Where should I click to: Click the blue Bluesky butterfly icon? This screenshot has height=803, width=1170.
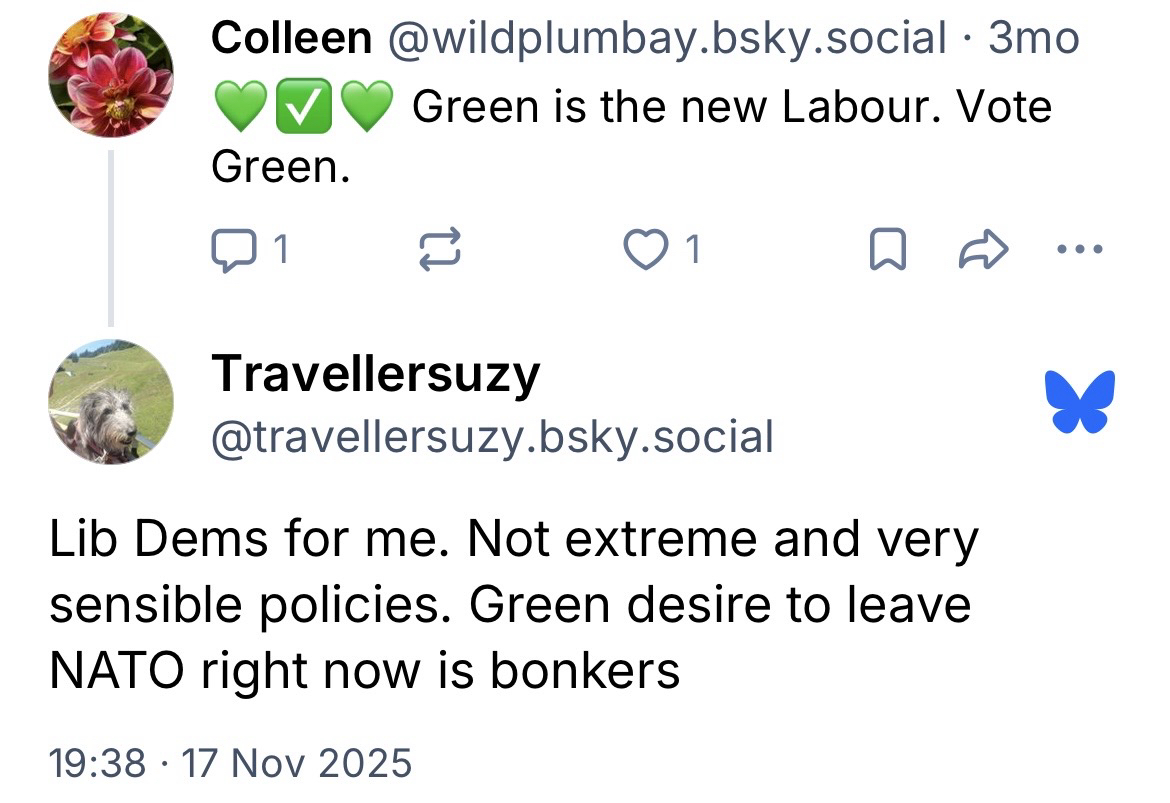click(1080, 402)
